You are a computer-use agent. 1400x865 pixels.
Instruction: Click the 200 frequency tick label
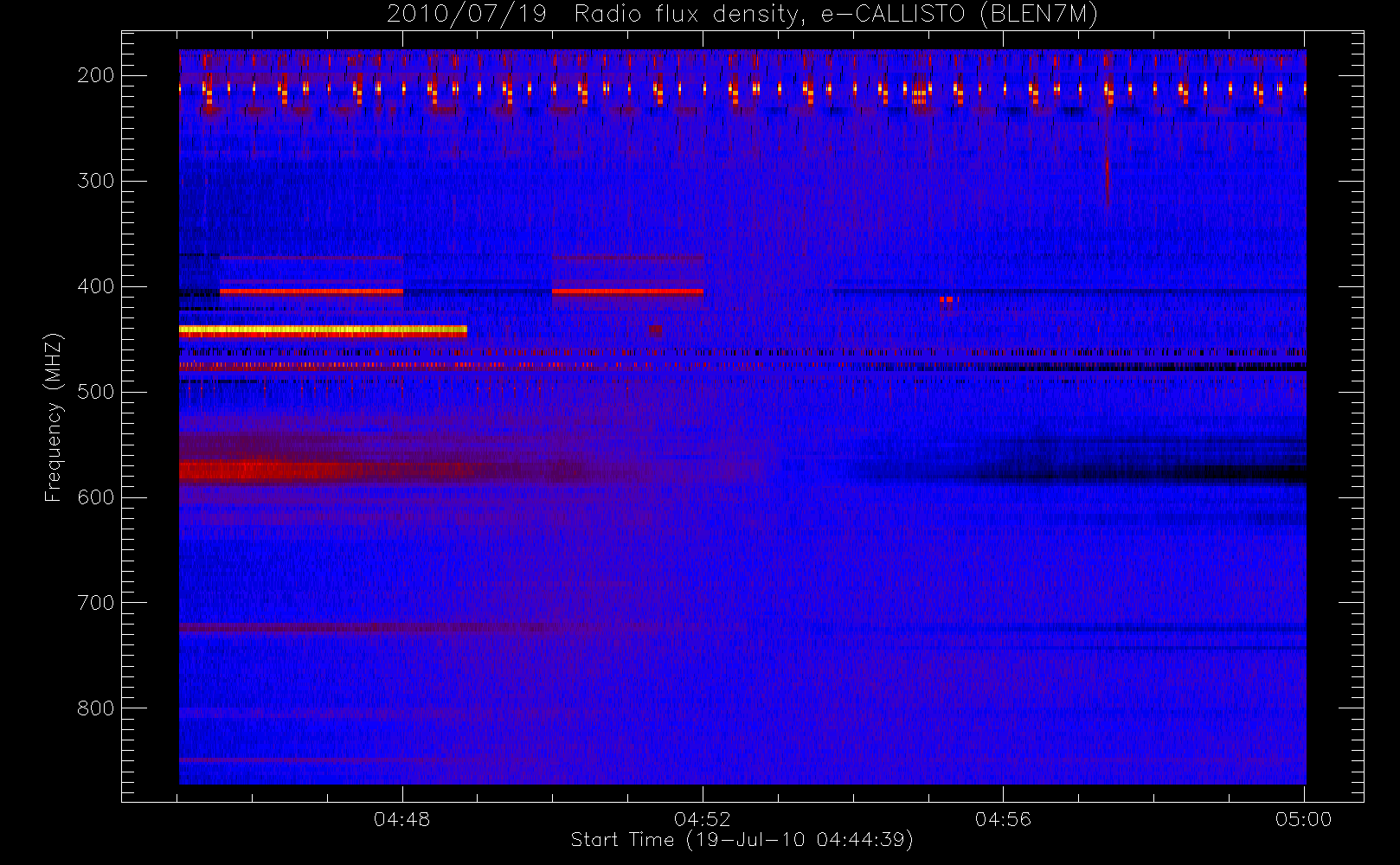(96, 75)
